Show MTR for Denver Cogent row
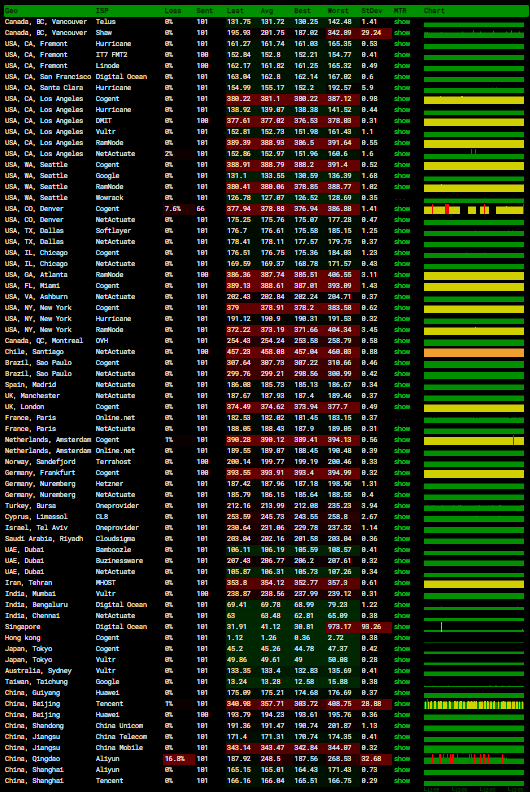The height and width of the screenshot is (792, 530). [x=402, y=209]
